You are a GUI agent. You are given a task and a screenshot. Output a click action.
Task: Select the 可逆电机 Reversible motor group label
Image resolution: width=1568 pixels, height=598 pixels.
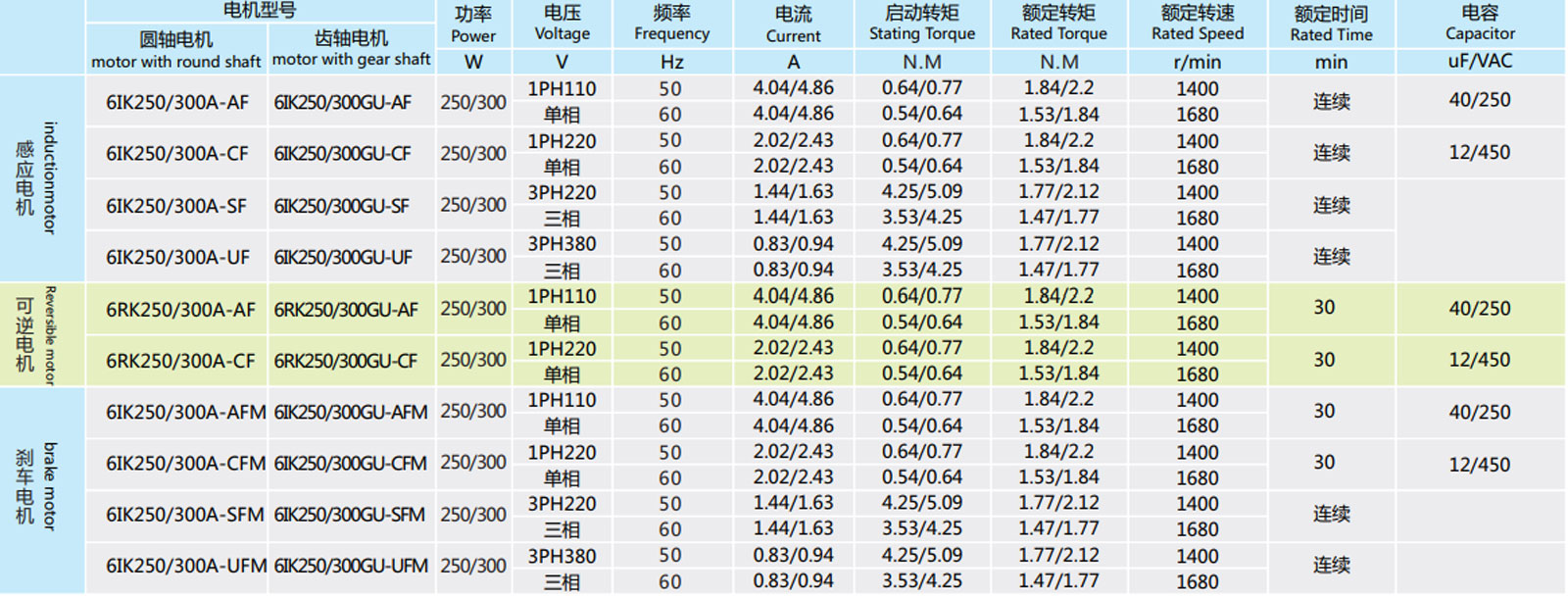click(36, 335)
